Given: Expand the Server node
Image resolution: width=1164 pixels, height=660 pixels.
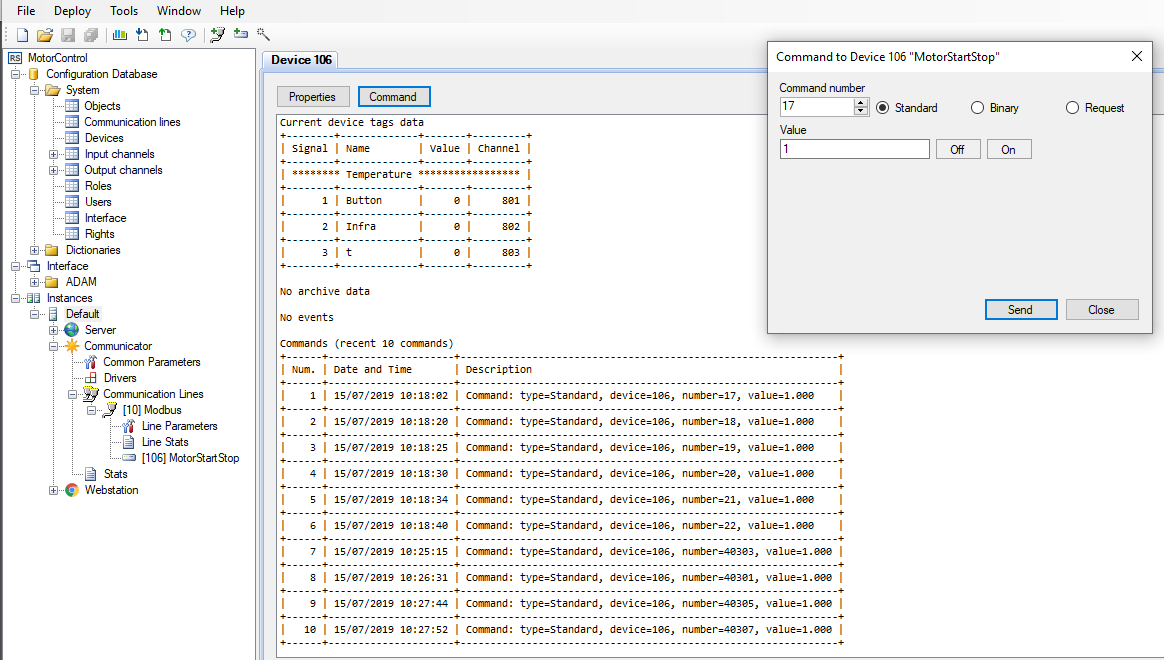Looking at the screenshot, I should pyautogui.click(x=53, y=330).
